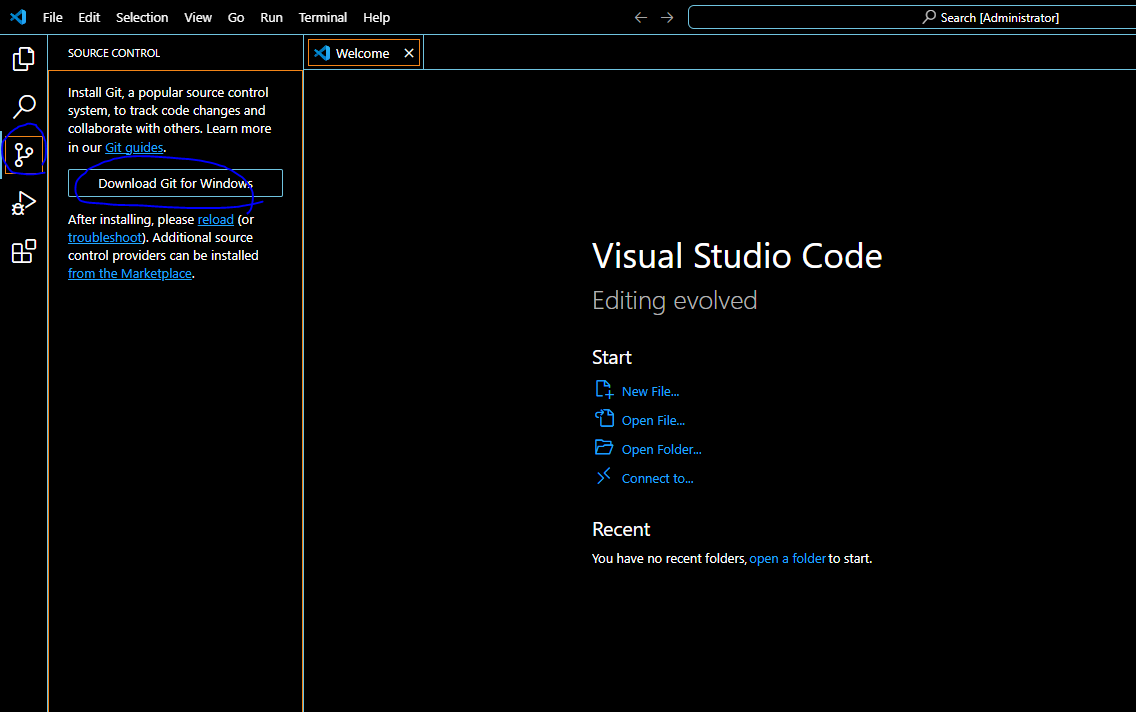This screenshot has width=1136, height=712.
Task: Open the Run menu
Action: [272, 17]
